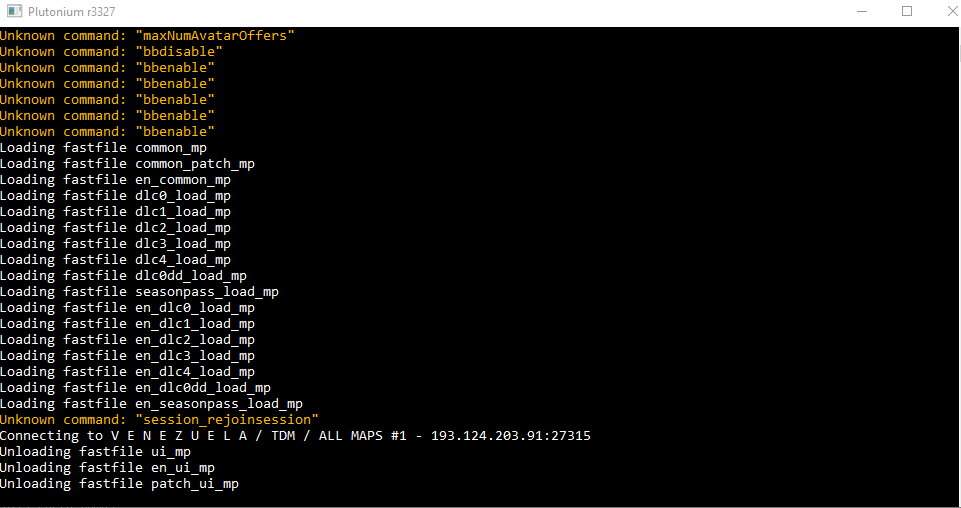Click the Loading fastfile en_dlc4_load_mp line
Viewport: 961px width, 508px height.
pos(127,371)
